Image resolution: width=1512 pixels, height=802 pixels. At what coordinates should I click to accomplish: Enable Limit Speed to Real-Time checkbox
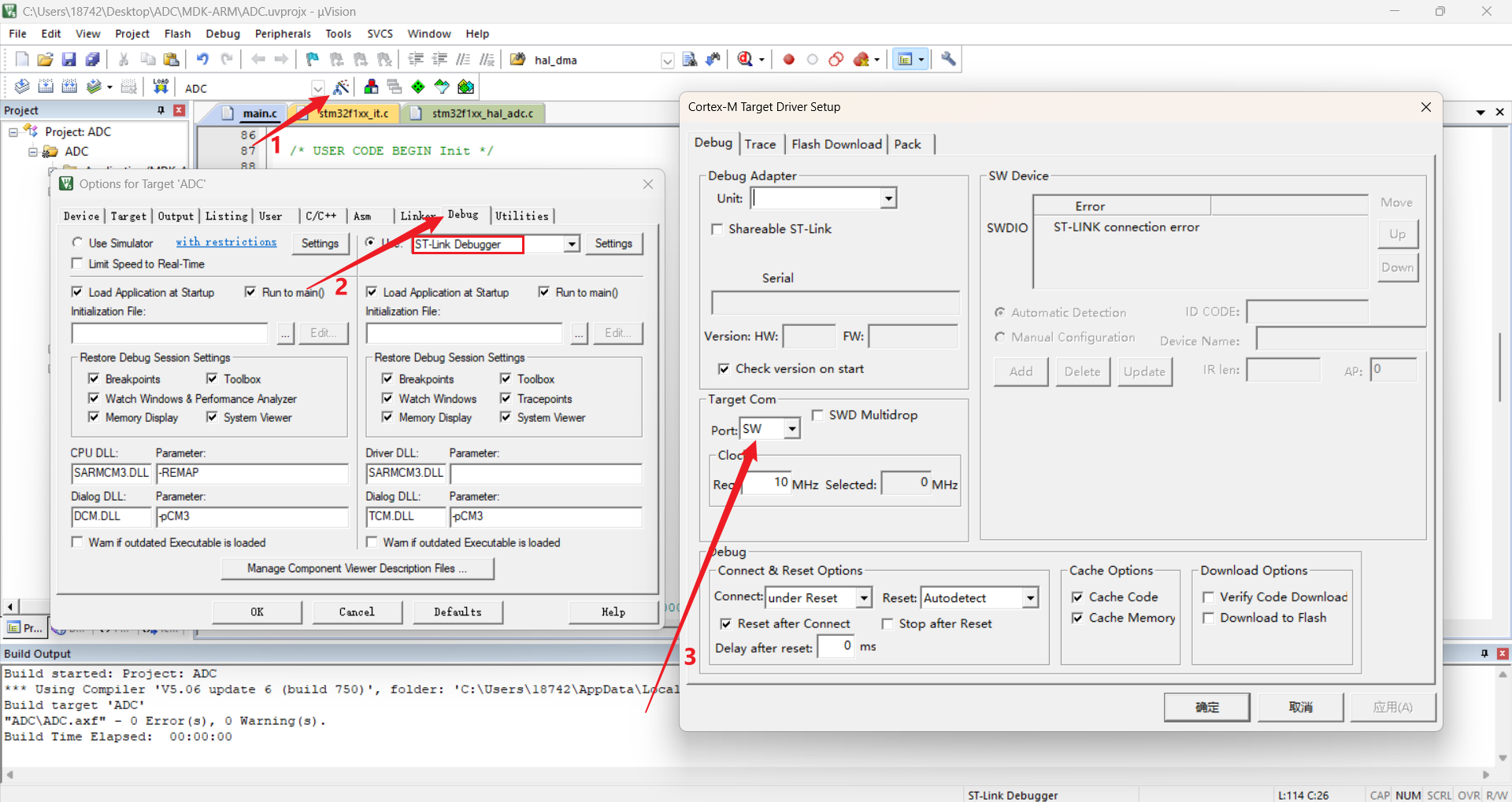pyautogui.click(x=77, y=264)
